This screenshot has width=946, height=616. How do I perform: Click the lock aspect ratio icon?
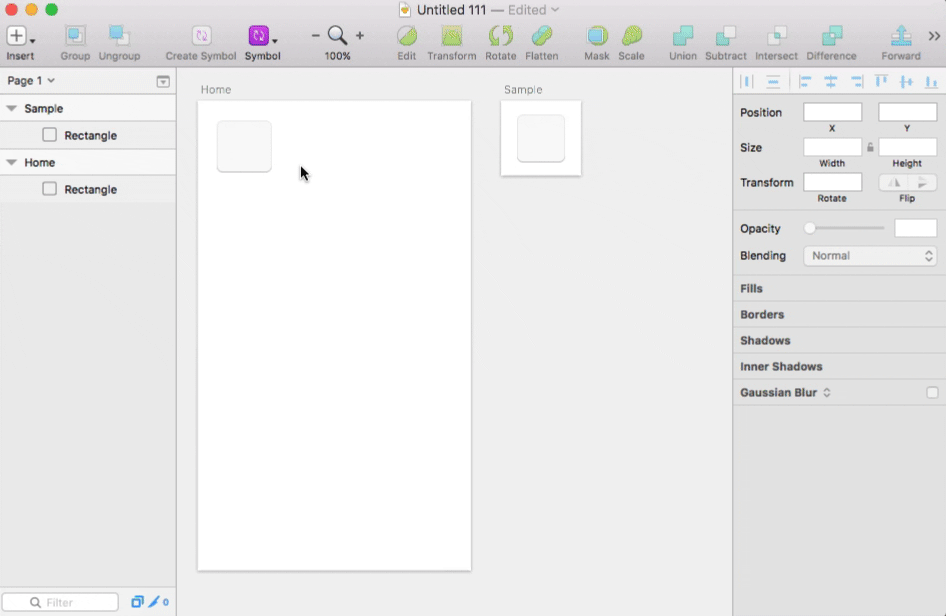click(870, 147)
